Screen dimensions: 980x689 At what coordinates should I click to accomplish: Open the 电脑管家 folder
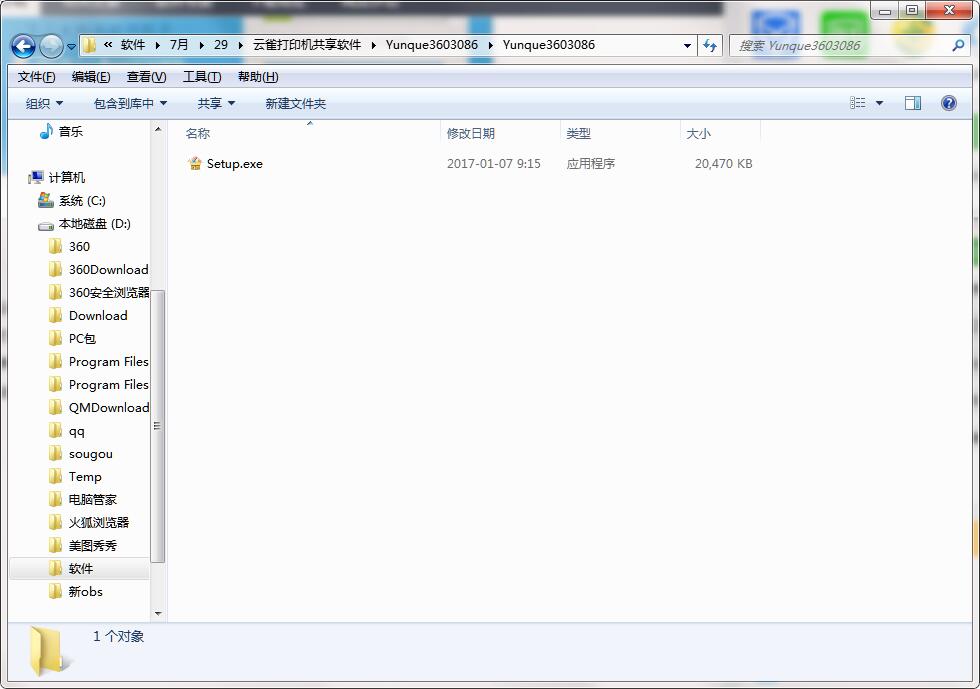tap(92, 500)
